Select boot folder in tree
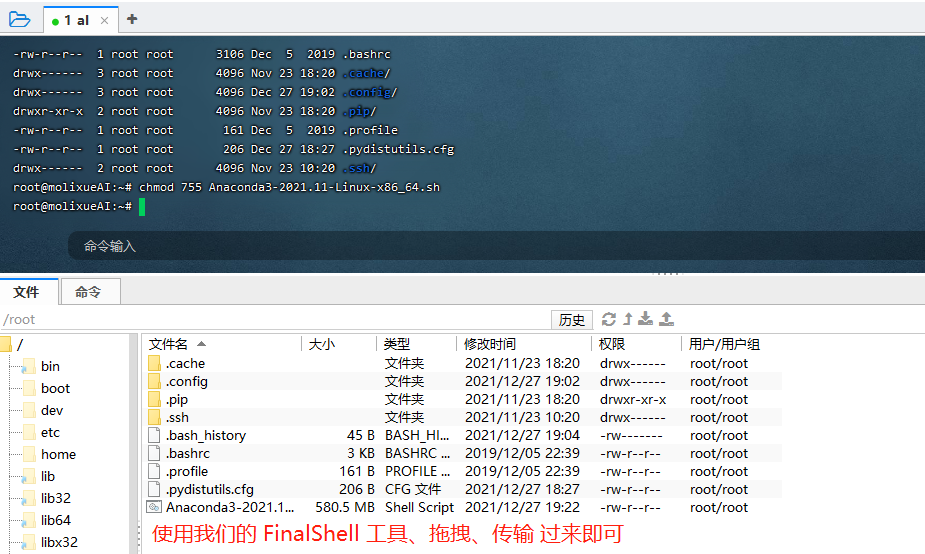Image resolution: width=925 pixels, height=554 pixels. click(x=55, y=388)
